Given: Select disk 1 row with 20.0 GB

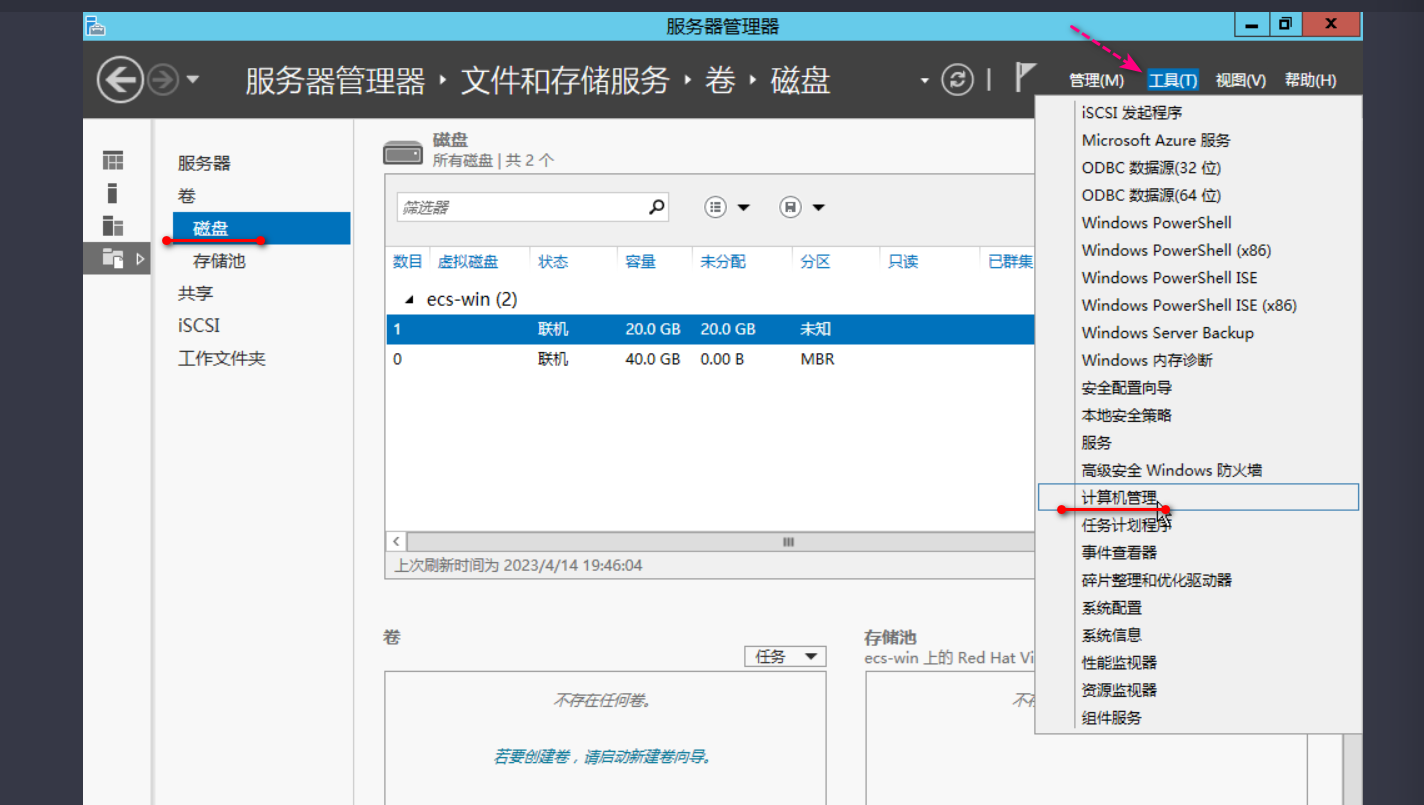Looking at the screenshot, I should click(x=710, y=329).
